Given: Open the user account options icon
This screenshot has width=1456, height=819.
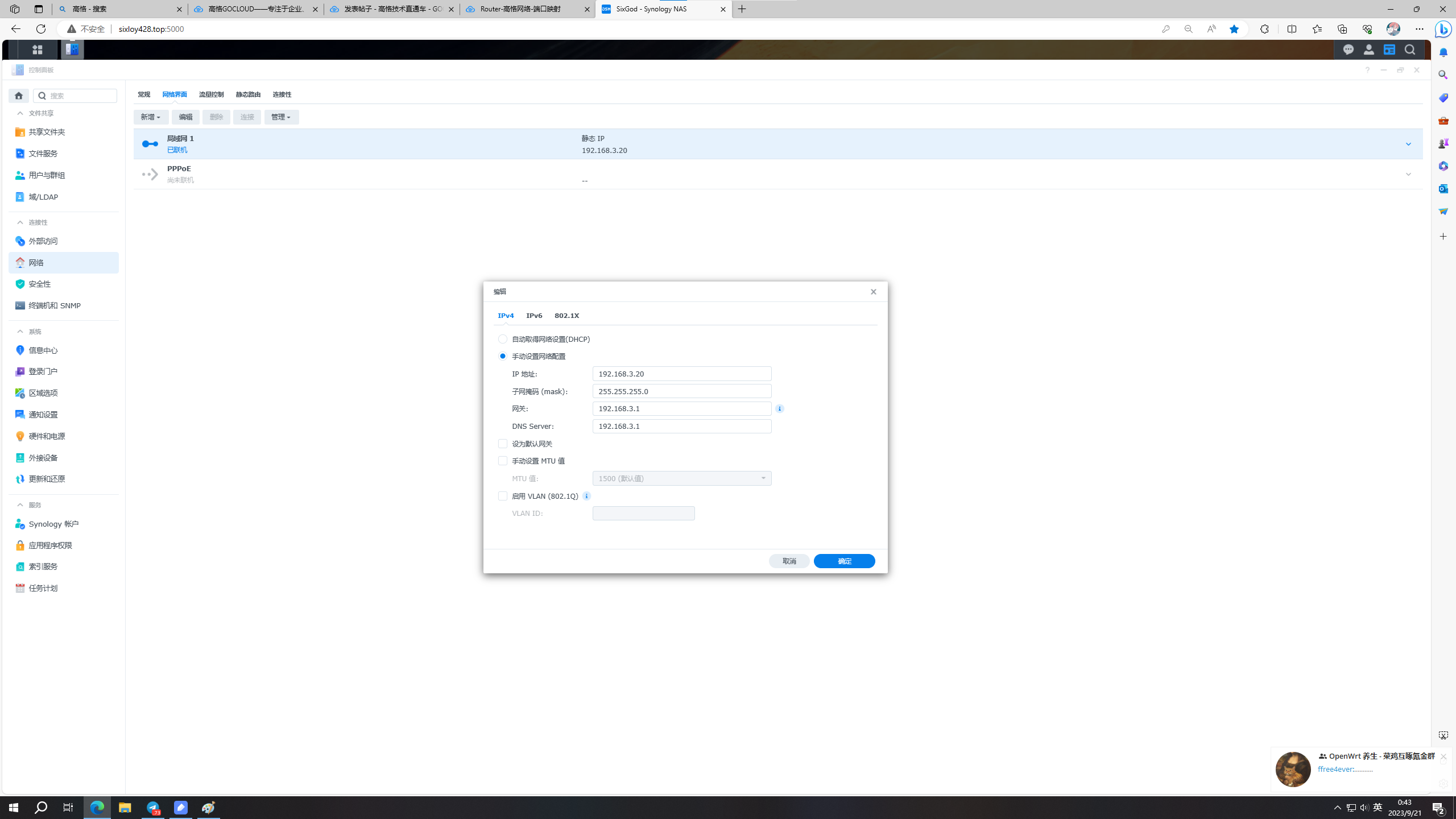Looking at the screenshot, I should [x=1368, y=50].
